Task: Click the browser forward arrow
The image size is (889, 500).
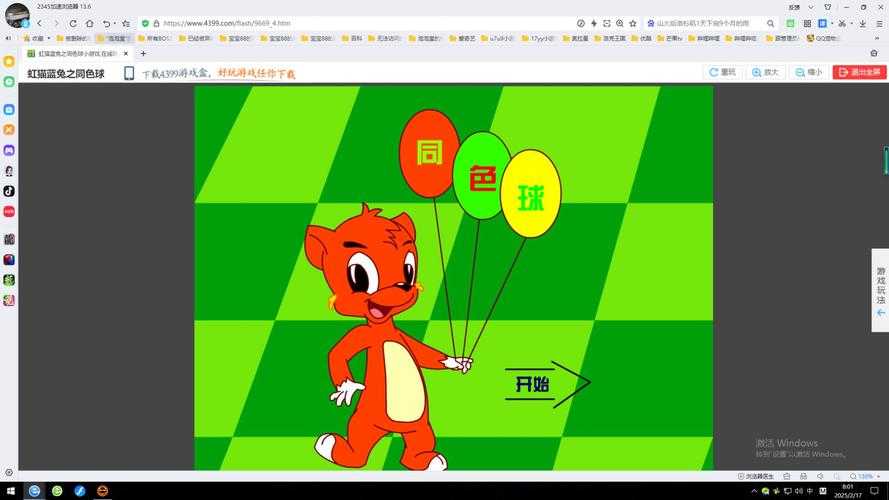Action: (56, 23)
